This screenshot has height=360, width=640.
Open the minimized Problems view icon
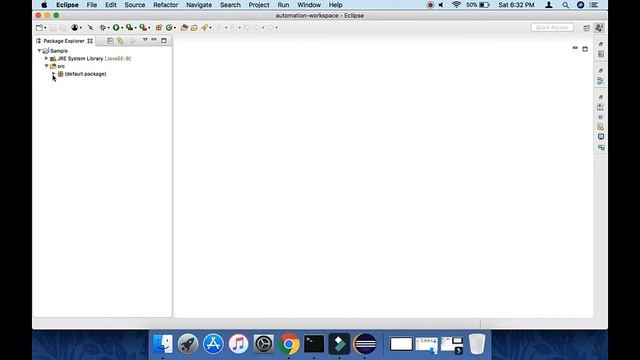(601, 107)
